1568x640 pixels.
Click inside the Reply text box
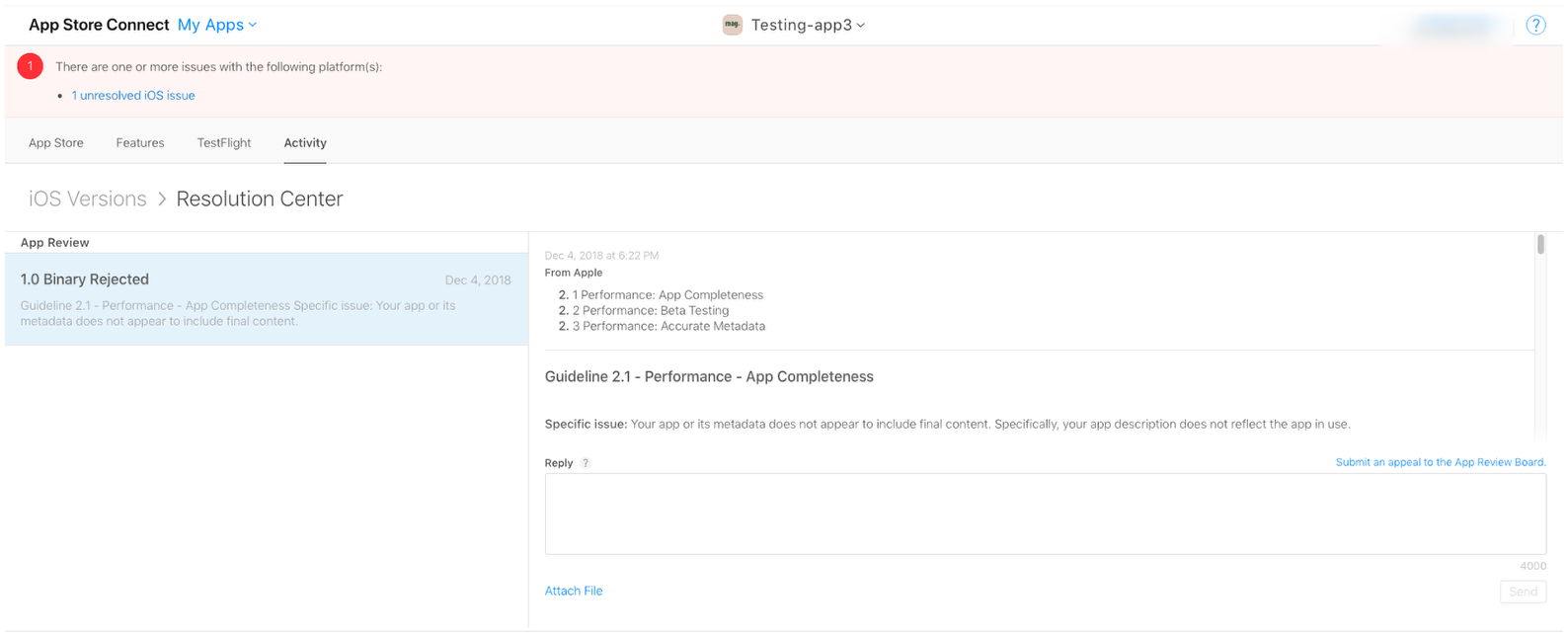[x=1046, y=514]
